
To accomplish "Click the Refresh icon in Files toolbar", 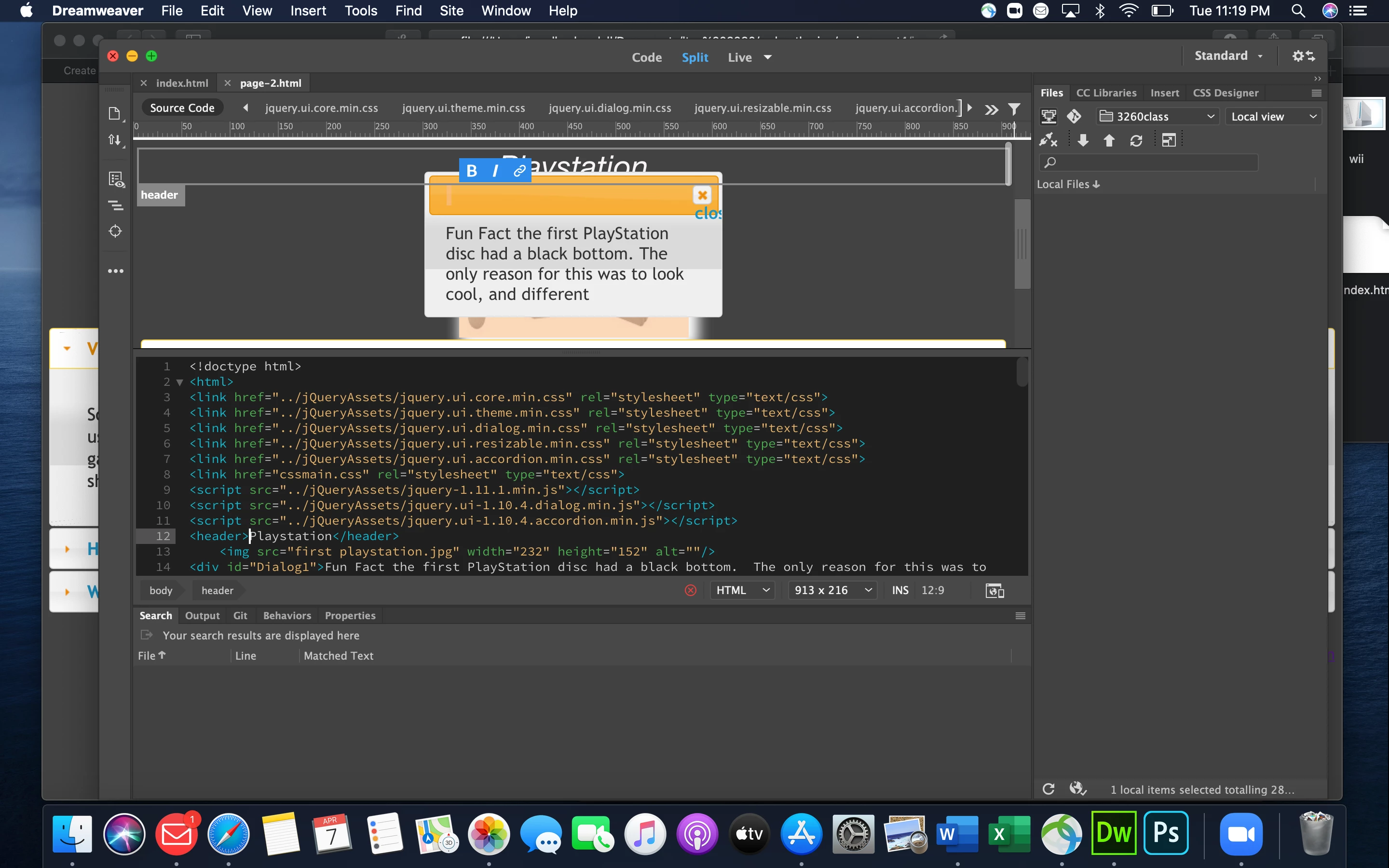I will (x=1136, y=141).
